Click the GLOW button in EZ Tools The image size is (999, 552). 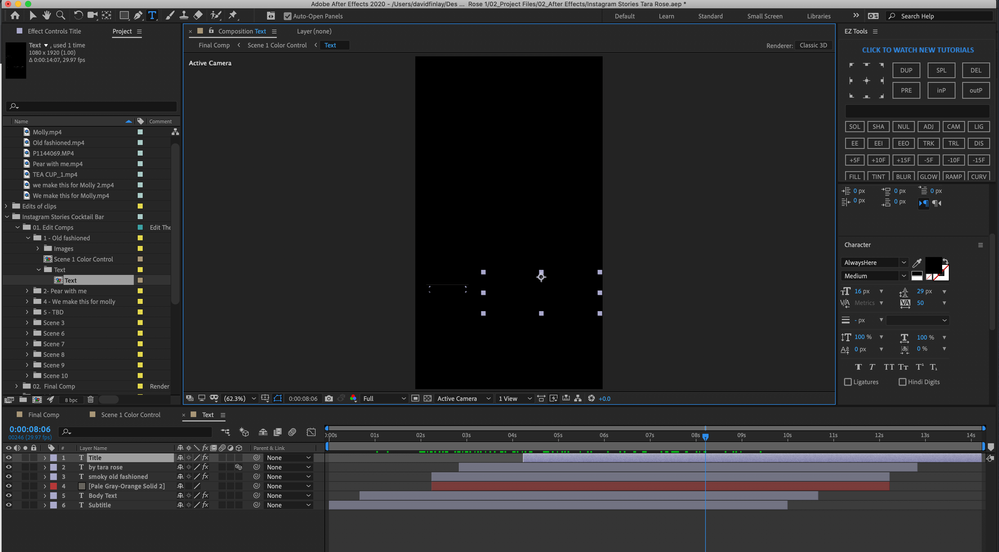pos(927,176)
